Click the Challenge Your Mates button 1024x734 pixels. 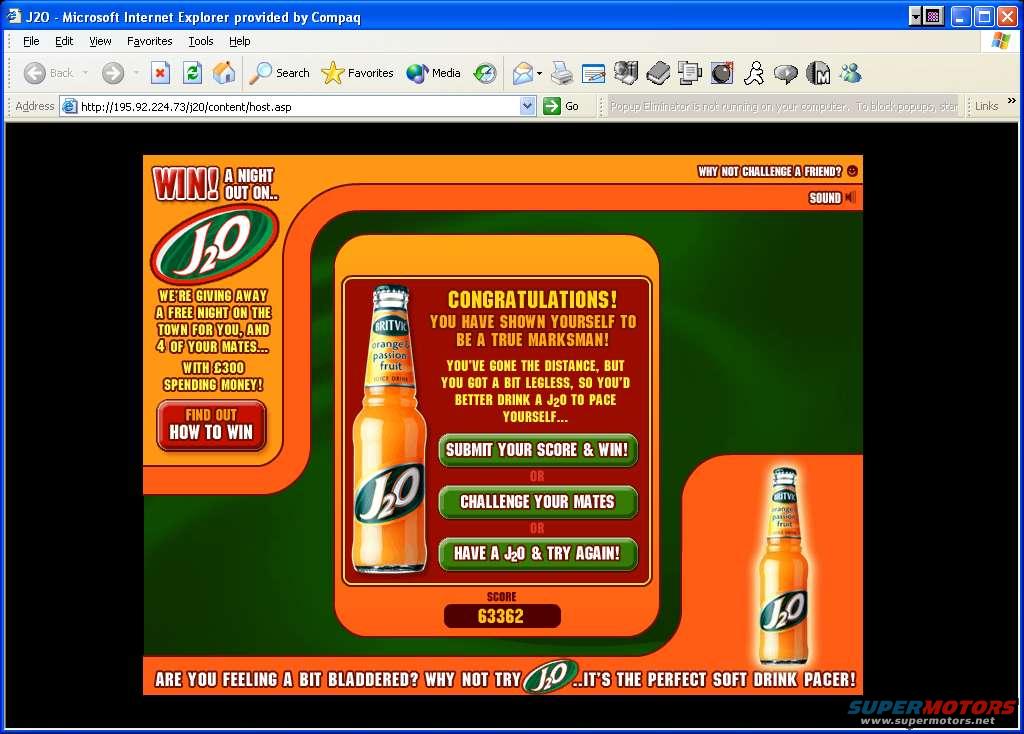[537, 502]
